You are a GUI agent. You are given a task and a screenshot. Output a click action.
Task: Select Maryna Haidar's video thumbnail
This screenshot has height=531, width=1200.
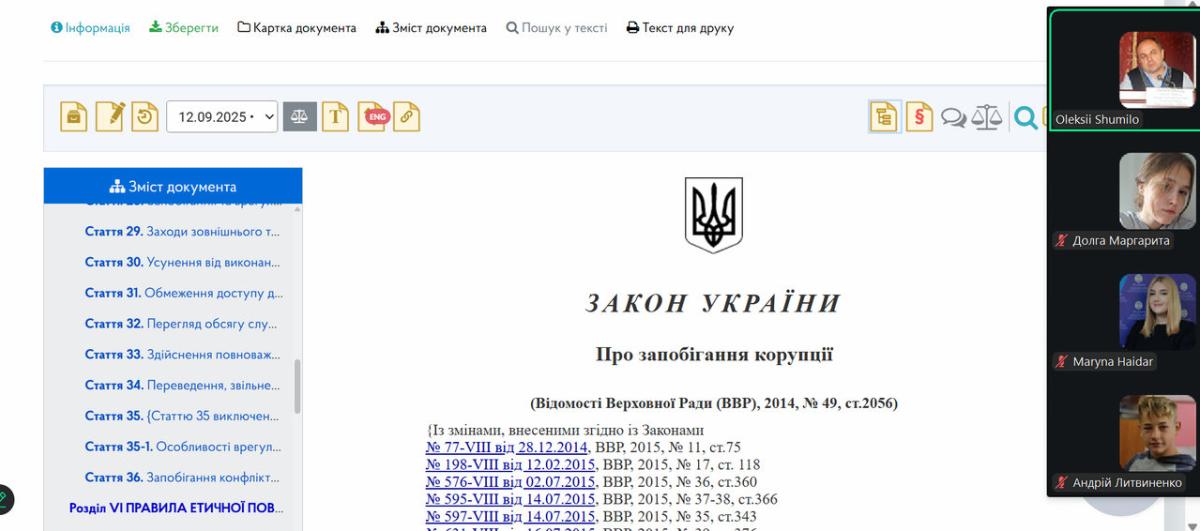coord(1156,312)
